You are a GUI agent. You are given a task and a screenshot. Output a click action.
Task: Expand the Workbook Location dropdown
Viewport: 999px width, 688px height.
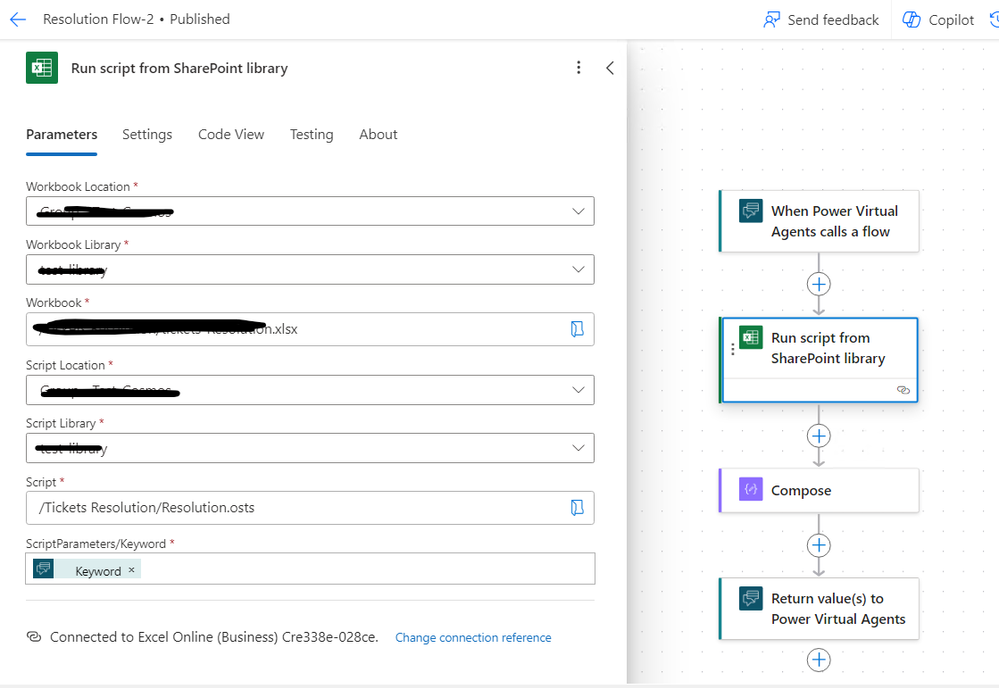click(578, 212)
